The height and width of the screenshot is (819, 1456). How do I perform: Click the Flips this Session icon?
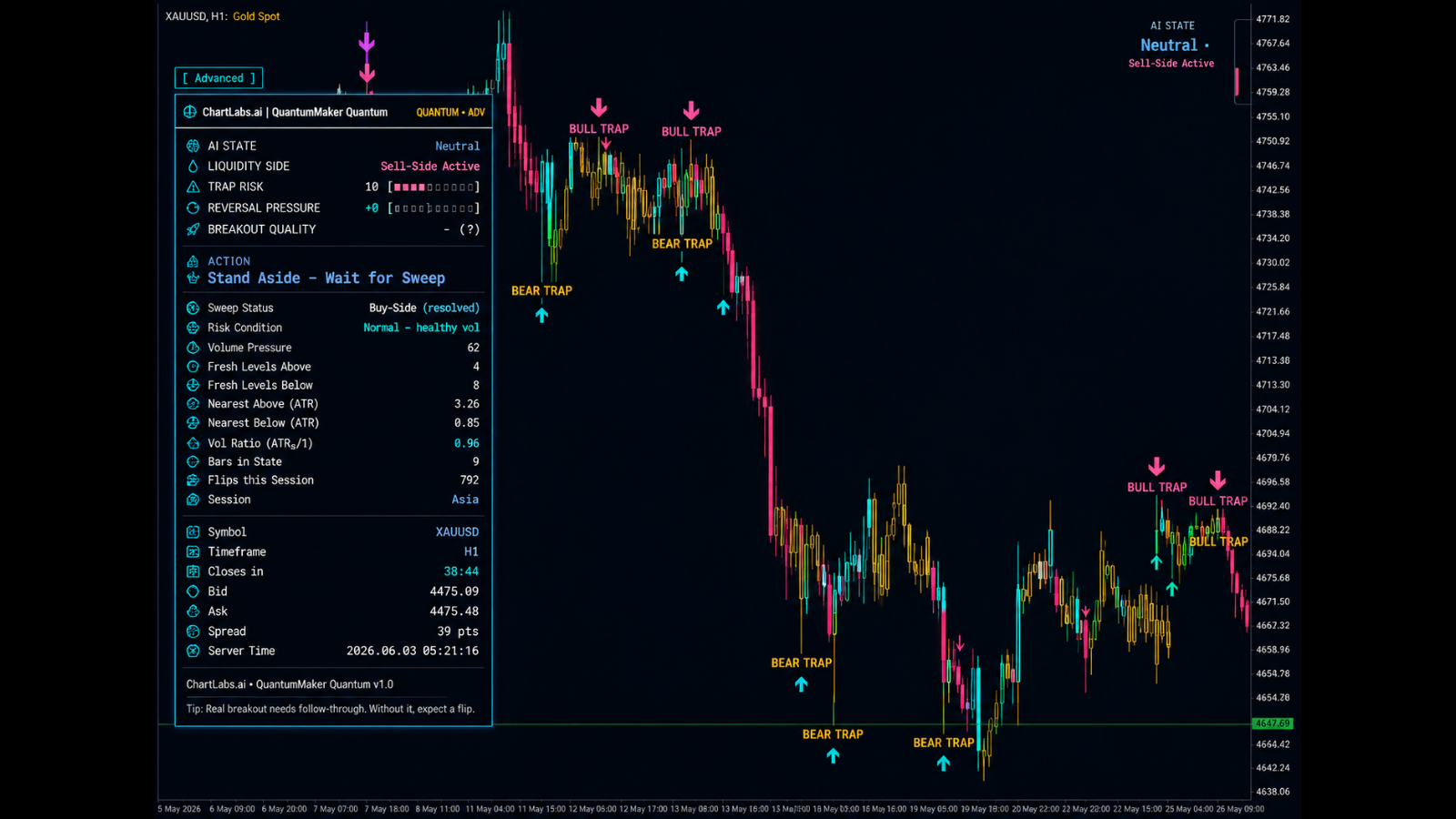coord(193,480)
